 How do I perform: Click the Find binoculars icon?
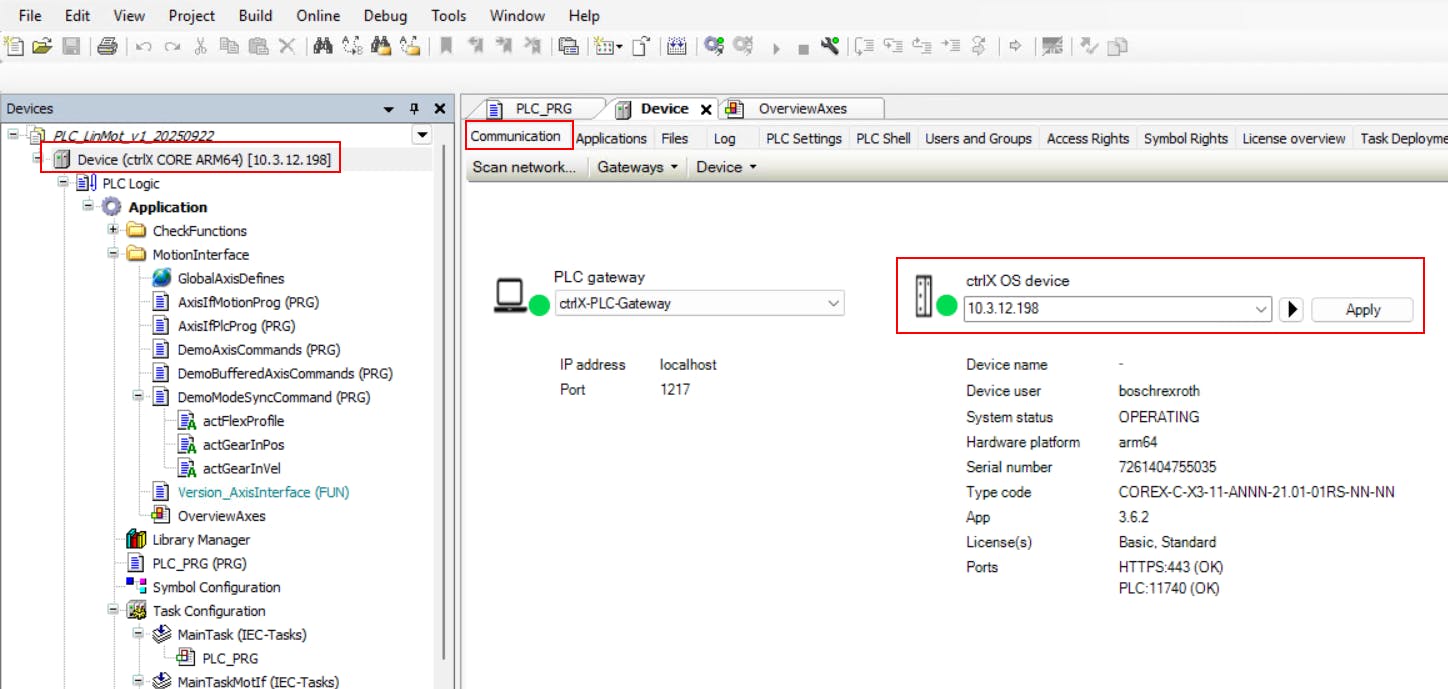(322, 46)
